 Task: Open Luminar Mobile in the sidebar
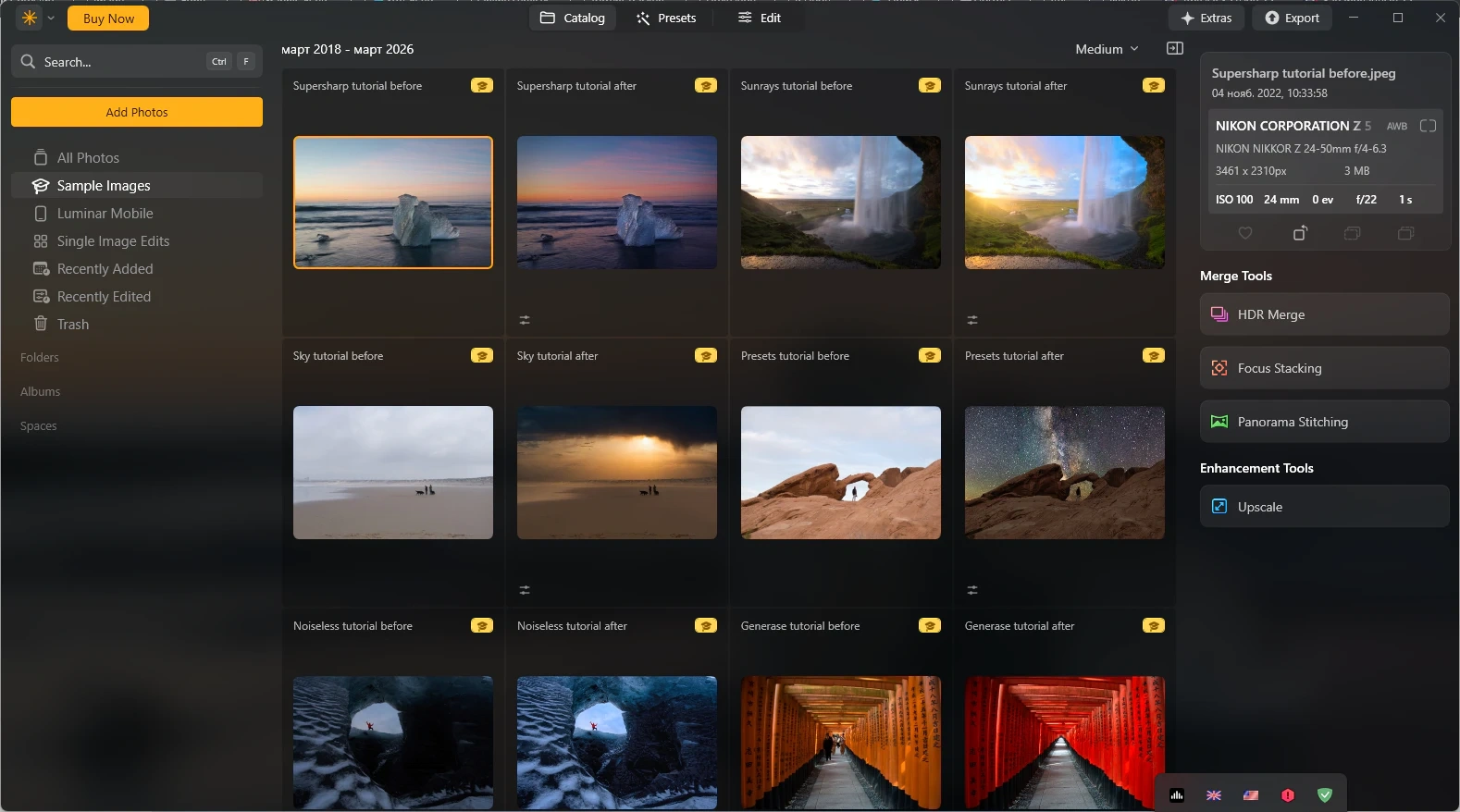tap(137, 214)
